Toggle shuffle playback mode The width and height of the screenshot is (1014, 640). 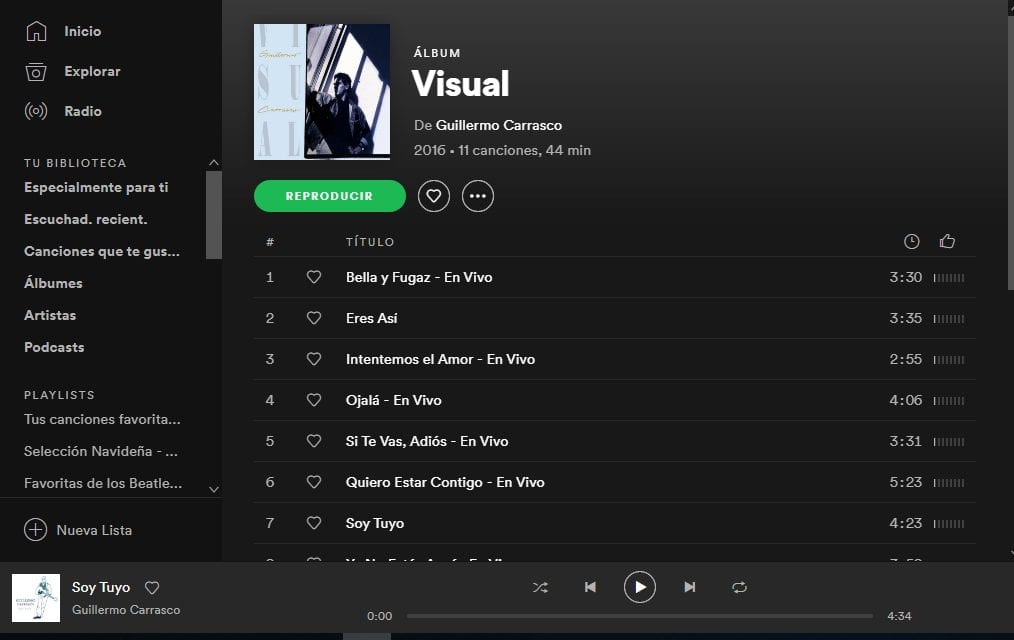(541, 588)
